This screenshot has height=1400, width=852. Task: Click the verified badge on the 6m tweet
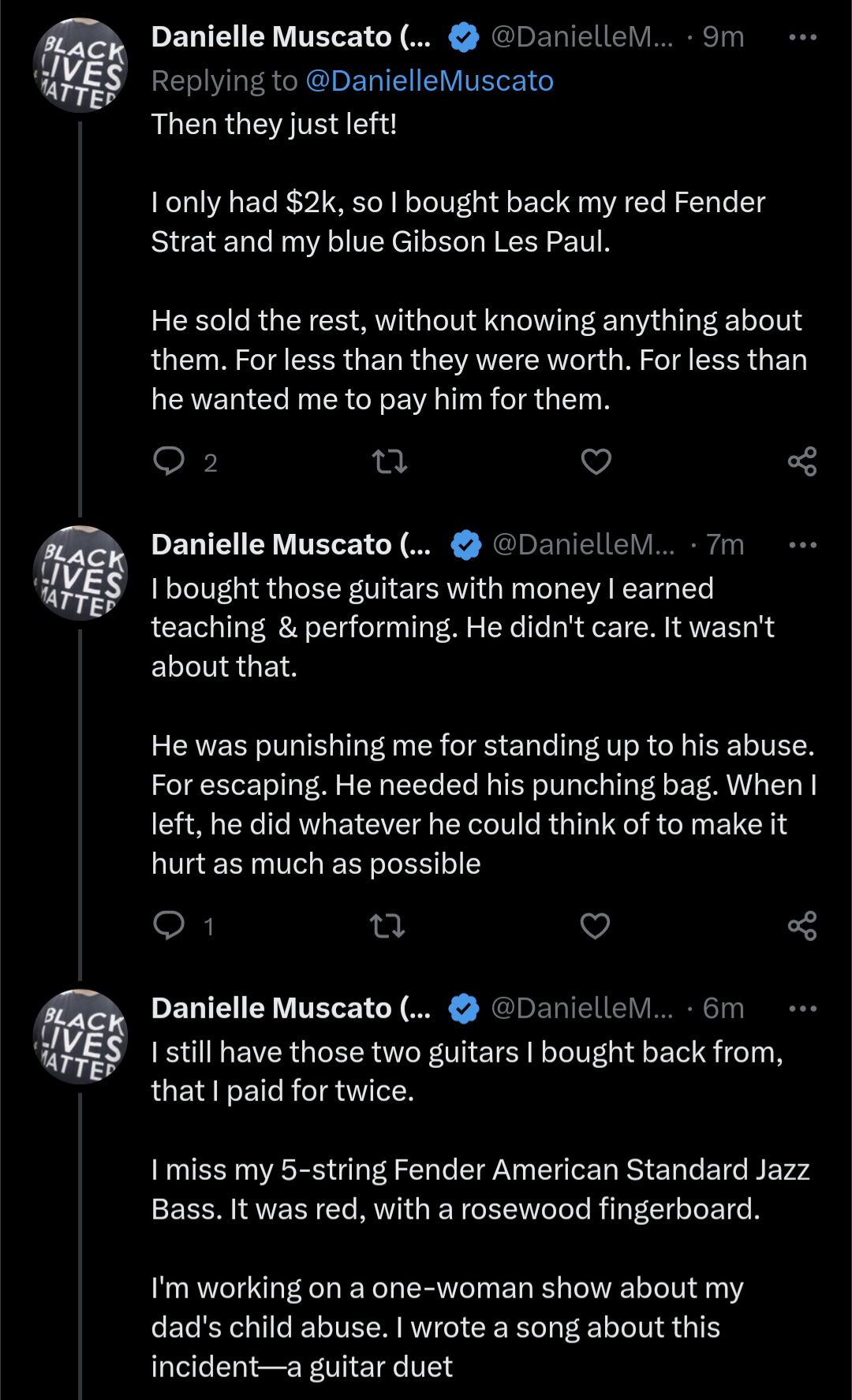pos(464,1009)
